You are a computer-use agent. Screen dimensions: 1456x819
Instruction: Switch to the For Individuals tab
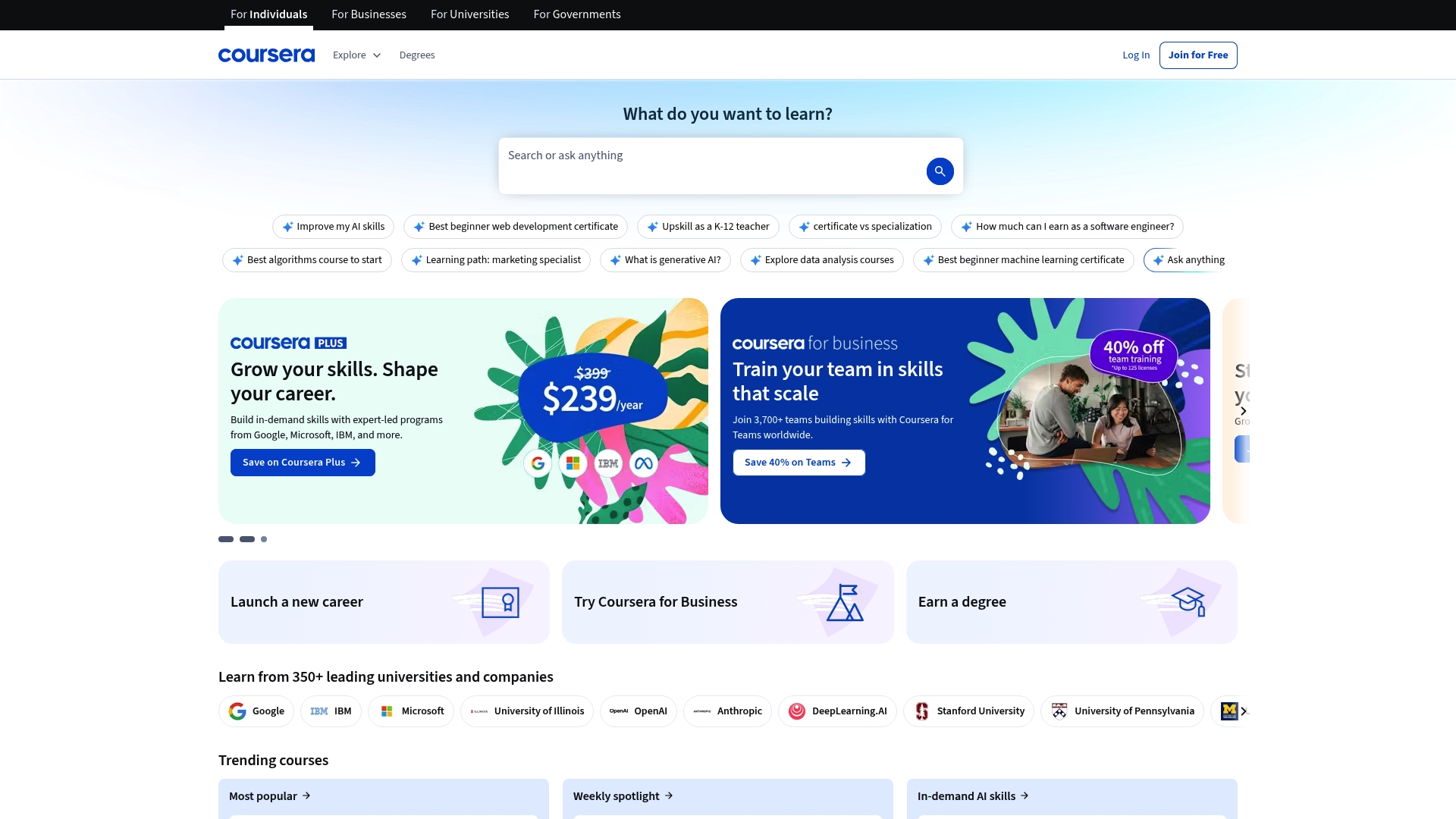[268, 14]
